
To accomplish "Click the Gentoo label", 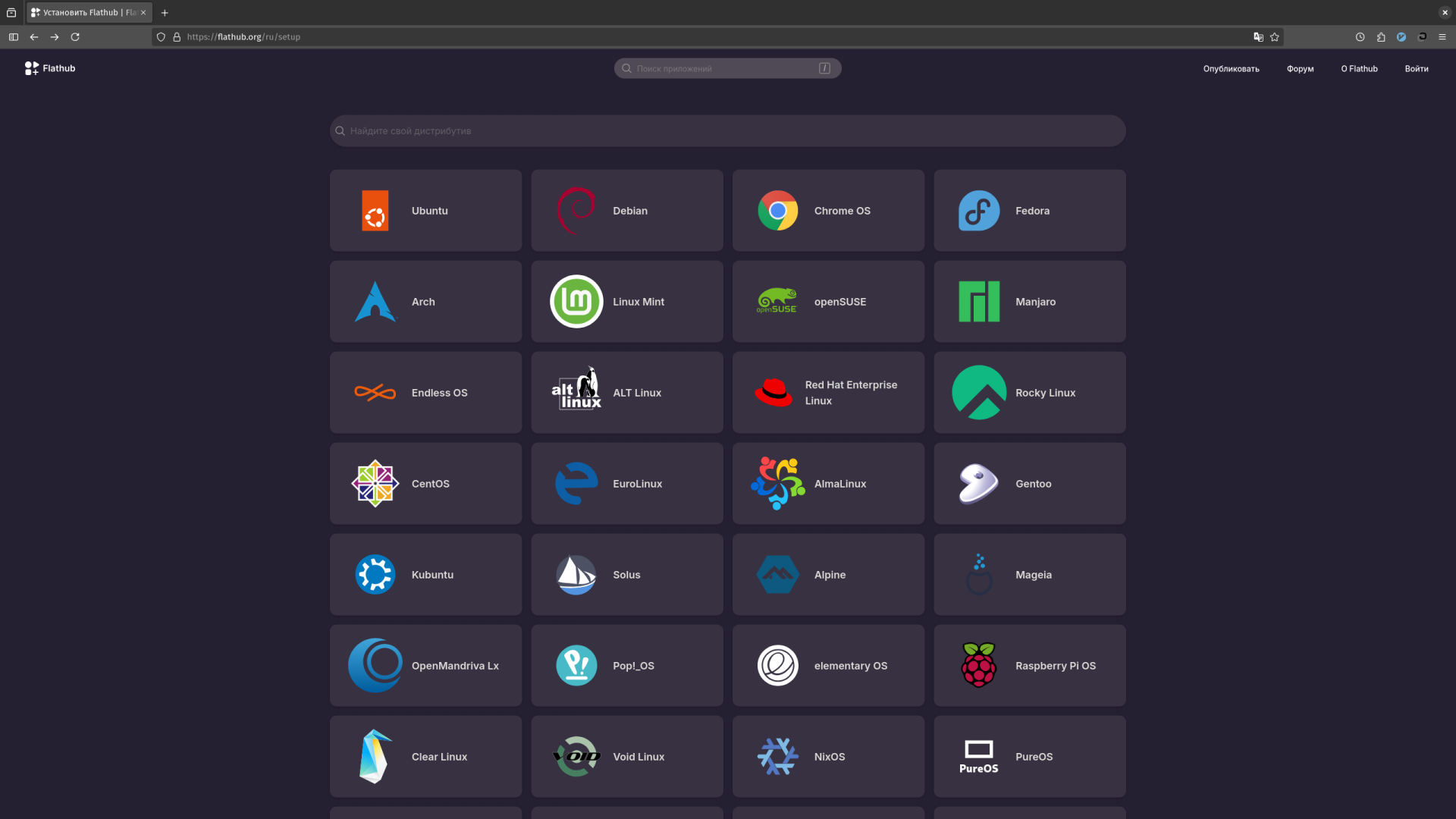I will pos(1034,484).
